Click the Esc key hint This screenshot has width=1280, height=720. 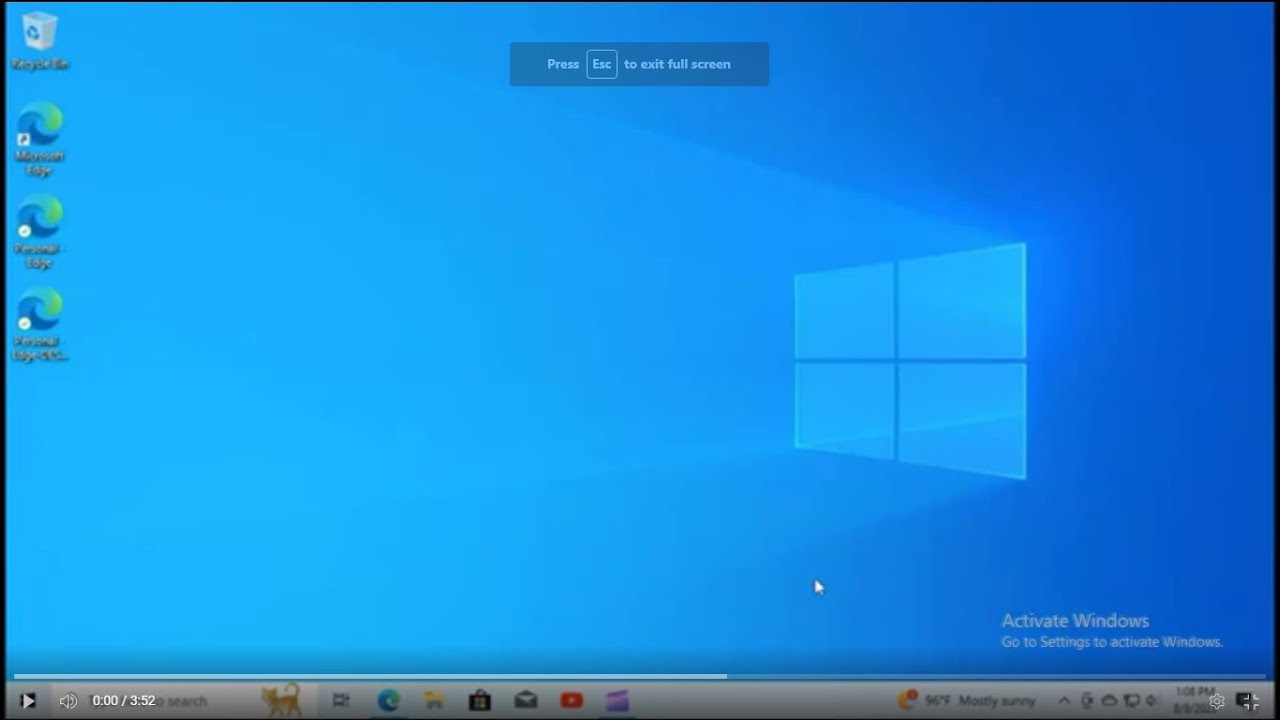[602, 64]
